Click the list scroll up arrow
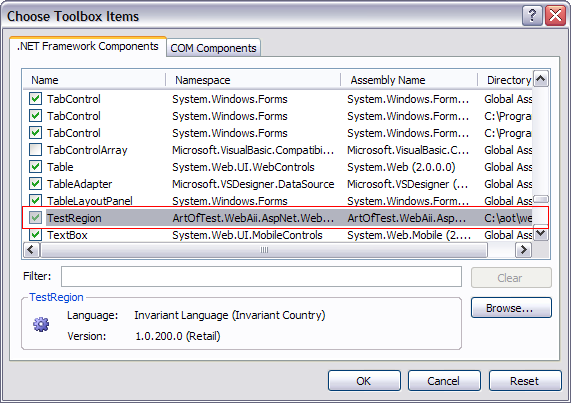Image resolution: width=571 pixels, height=403 pixels. [x=541, y=79]
